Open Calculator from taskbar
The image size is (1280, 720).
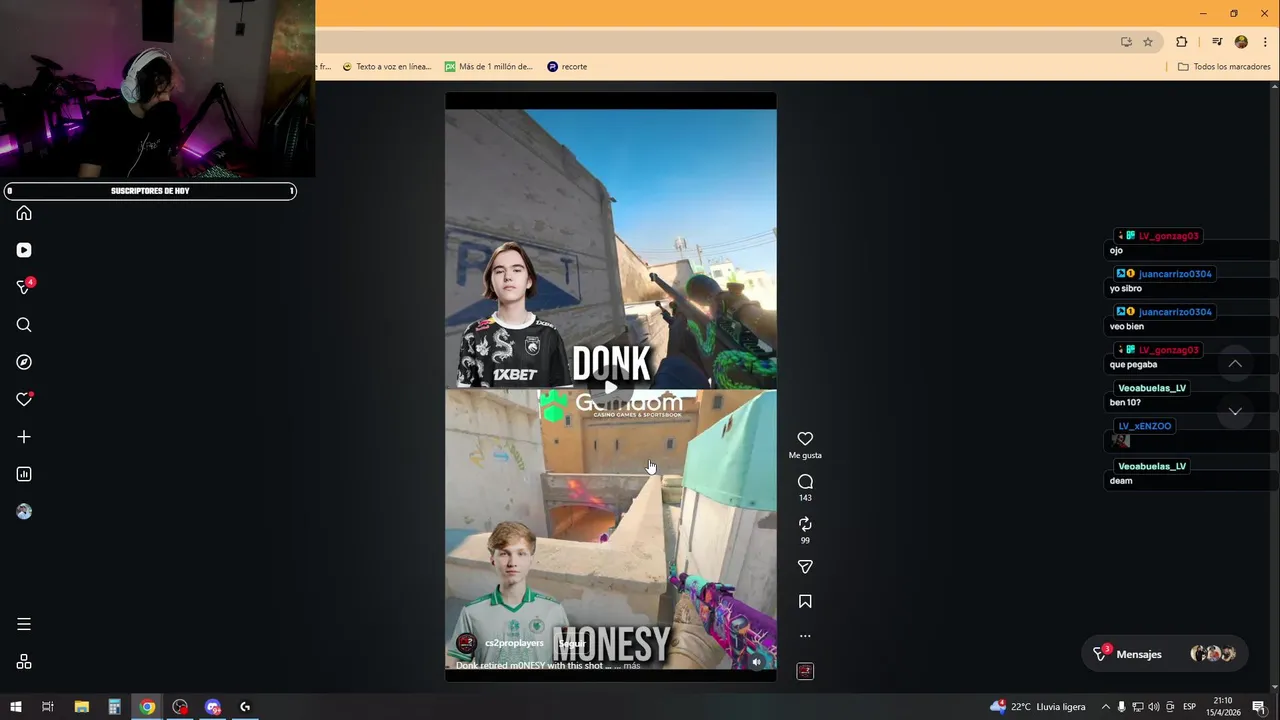coord(115,707)
